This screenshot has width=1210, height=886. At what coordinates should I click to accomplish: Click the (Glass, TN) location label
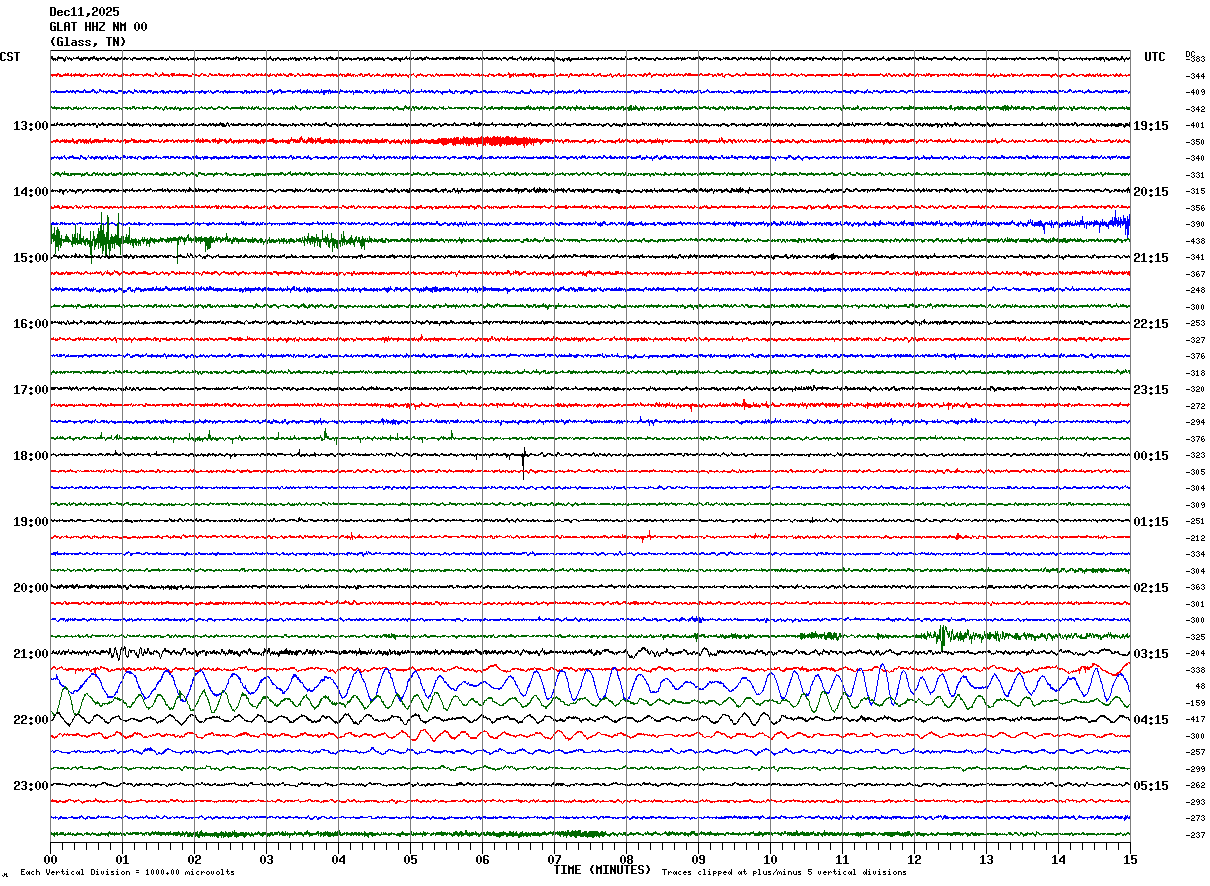coord(88,42)
